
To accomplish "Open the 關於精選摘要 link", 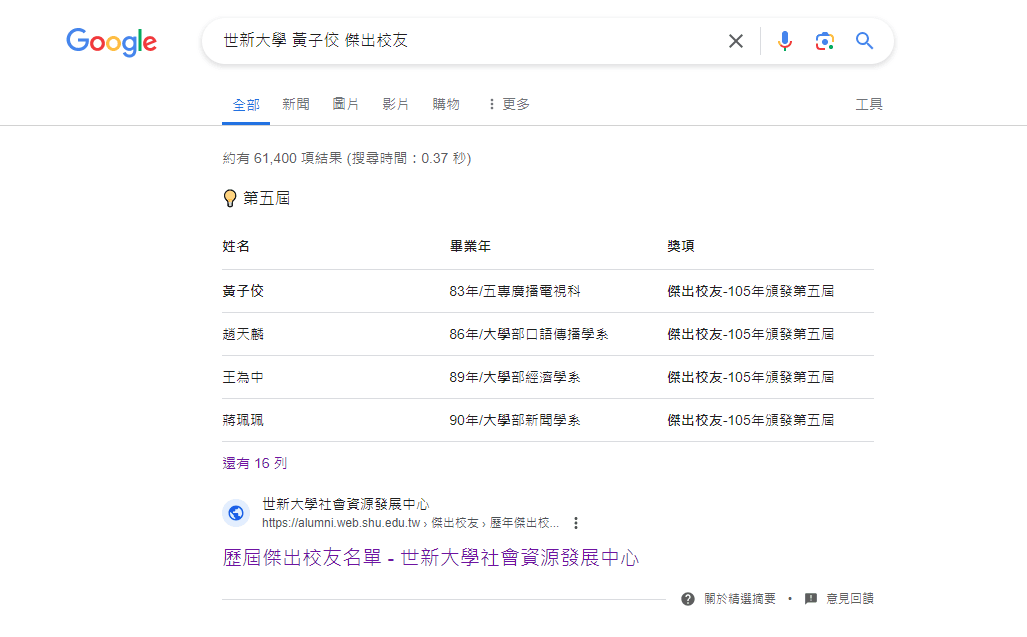I will click(x=739, y=598).
